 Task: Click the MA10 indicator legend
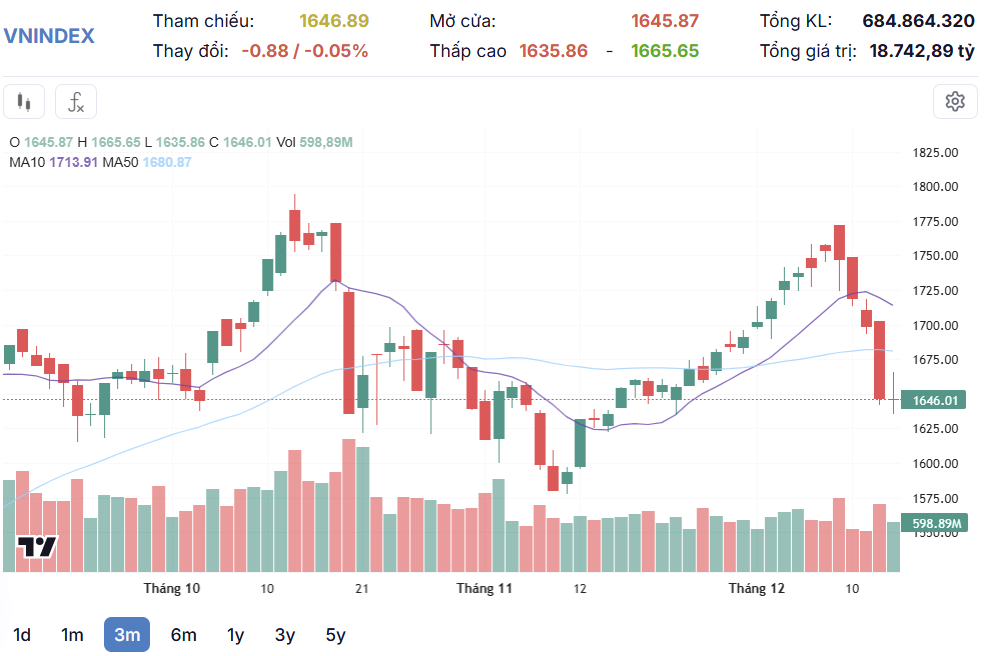coord(52,162)
